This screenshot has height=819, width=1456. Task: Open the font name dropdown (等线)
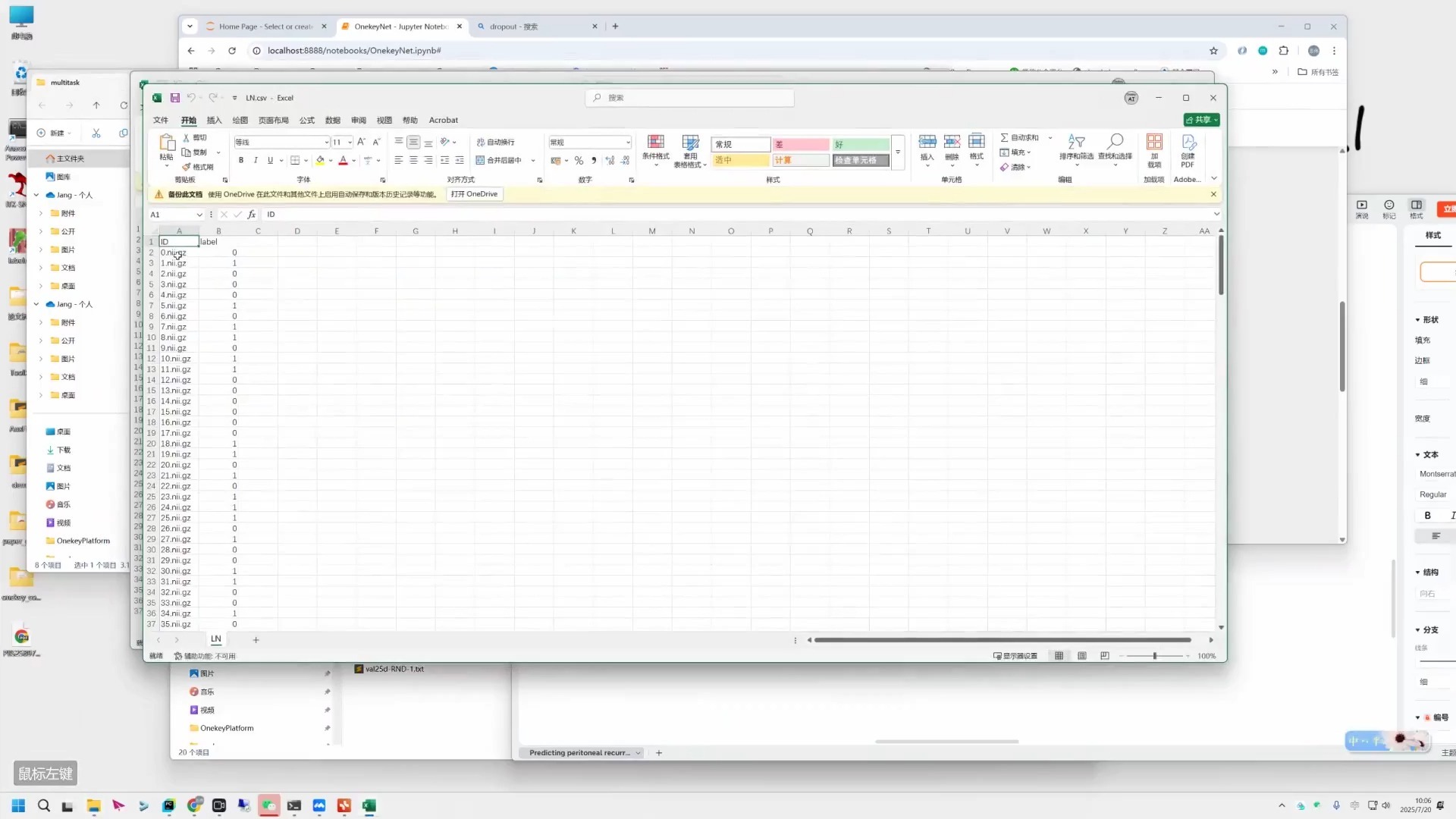pyautogui.click(x=327, y=143)
